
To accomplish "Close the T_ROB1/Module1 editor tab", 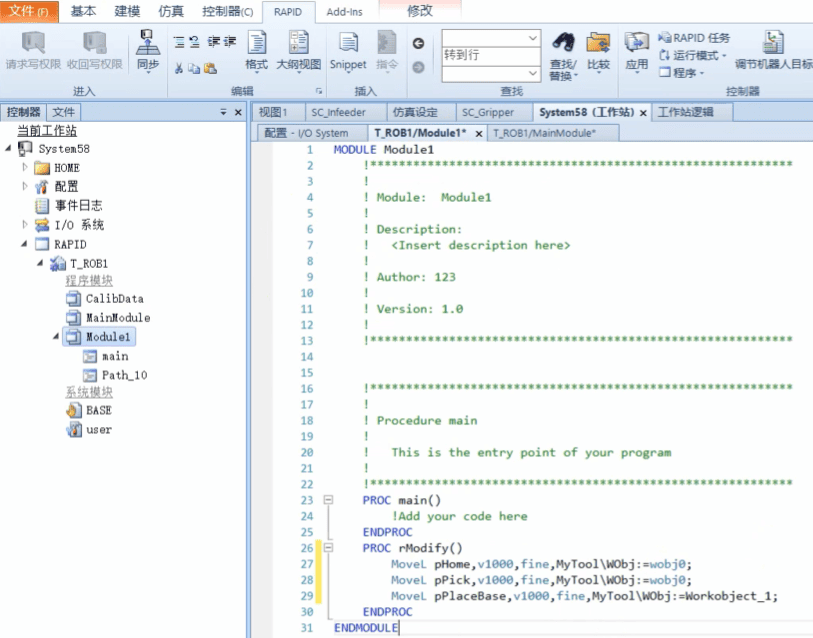I will [479, 134].
